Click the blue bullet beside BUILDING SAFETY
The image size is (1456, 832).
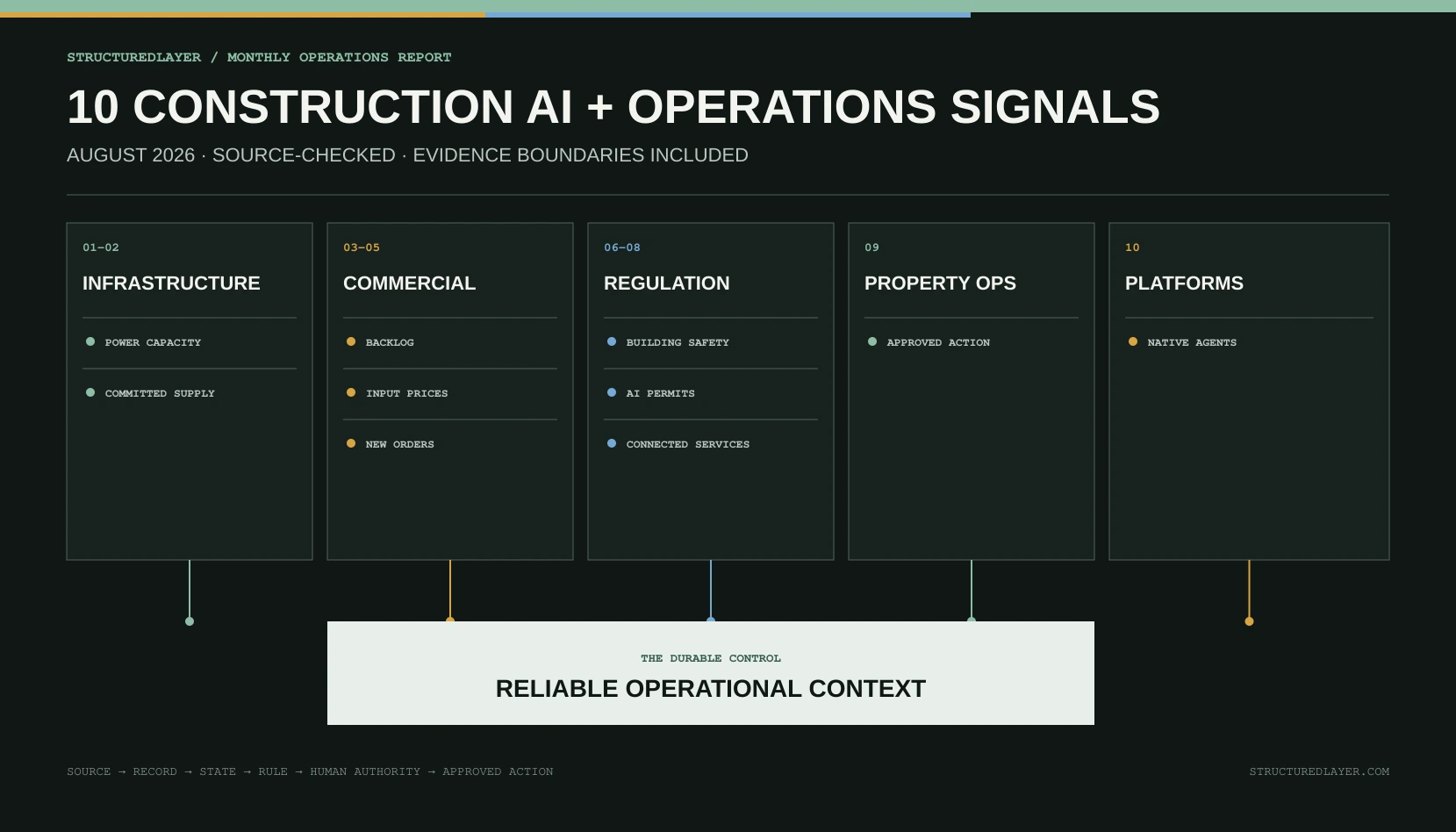(x=612, y=341)
